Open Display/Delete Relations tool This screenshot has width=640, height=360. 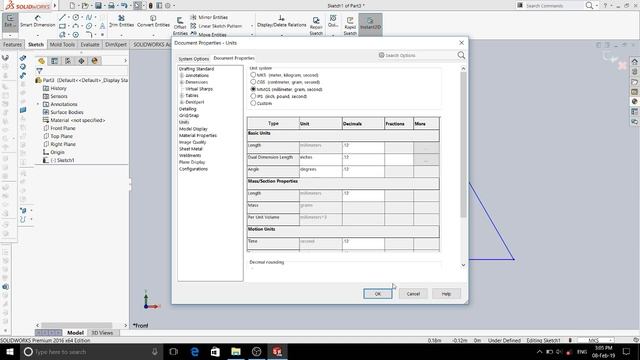tap(281, 21)
